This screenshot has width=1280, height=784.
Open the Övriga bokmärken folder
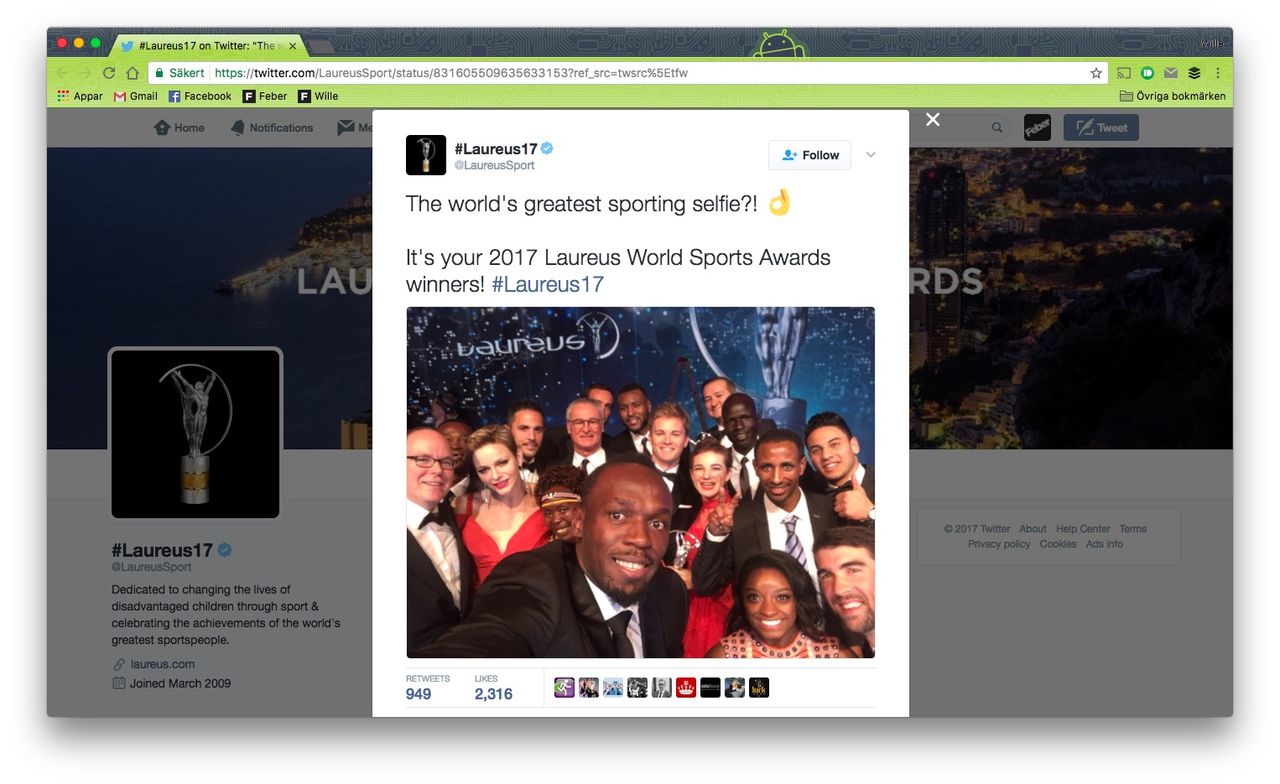pyautogui.click(x=1172, y=96)
